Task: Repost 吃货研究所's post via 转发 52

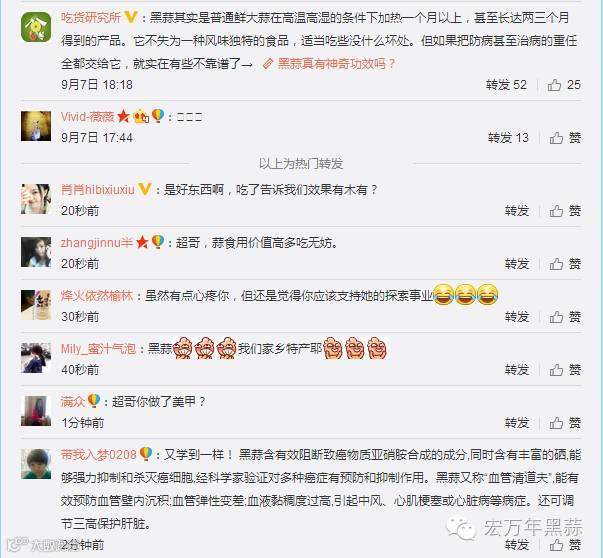Action: tap(506, 85)
